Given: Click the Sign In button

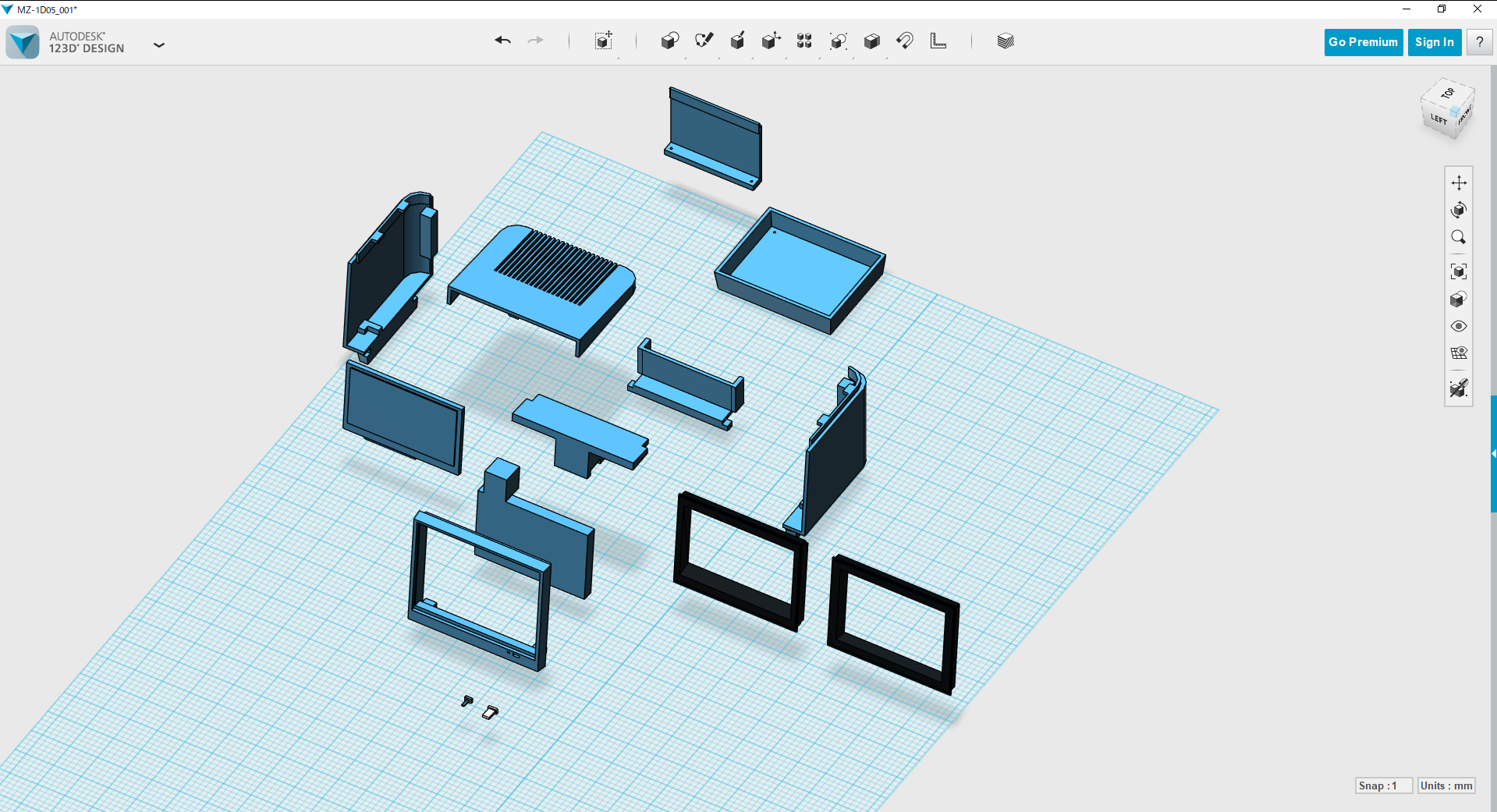Looking at the screenshot, I should pyautogui.click(x=1435, y=41).
